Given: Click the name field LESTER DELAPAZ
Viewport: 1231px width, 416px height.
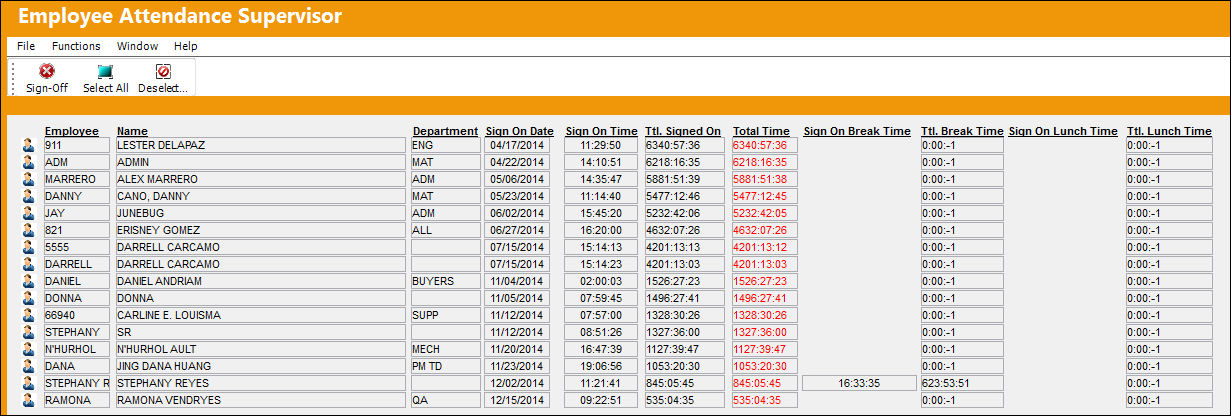Looking at the screenshot, I should [x=261, y=145].
